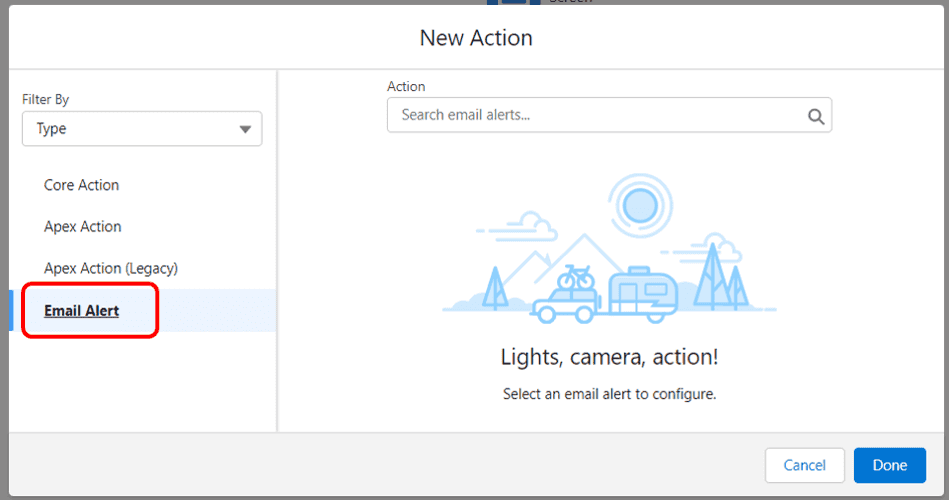Click the Cancel button
Screen dimensions: 949x500
804,465
